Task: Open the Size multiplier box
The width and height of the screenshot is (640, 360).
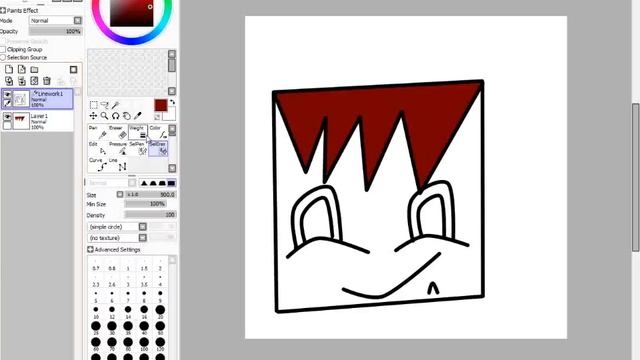Action: 120,195
